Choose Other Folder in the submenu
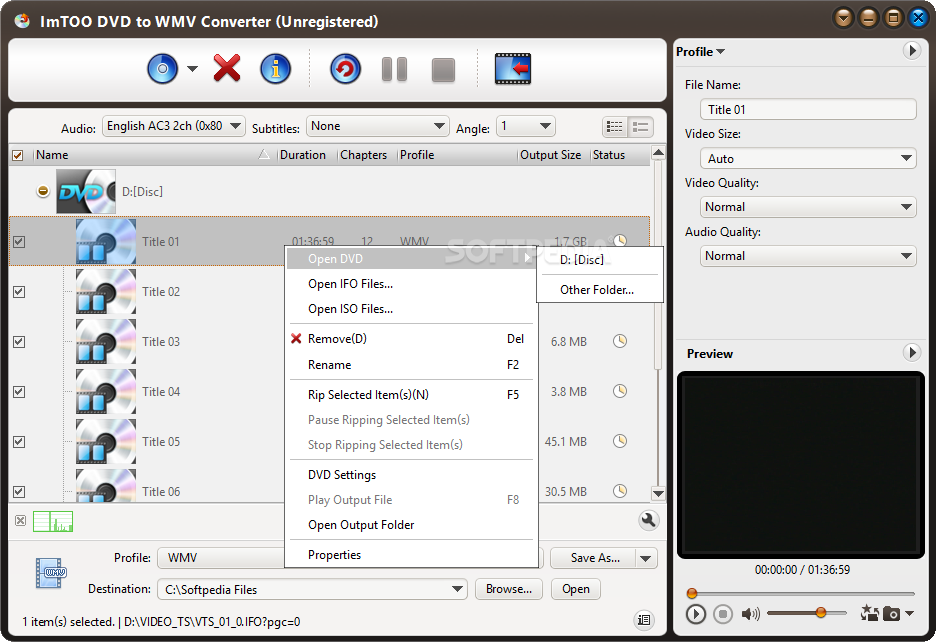Viewport: 936px width, 642px height. tap(600, 290)
